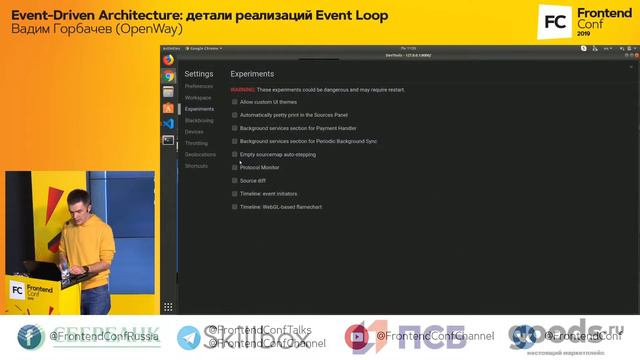Open the Shortcuts settings tab
The image size is (640, 360).
pyautogui.click(x=196, y=166)
